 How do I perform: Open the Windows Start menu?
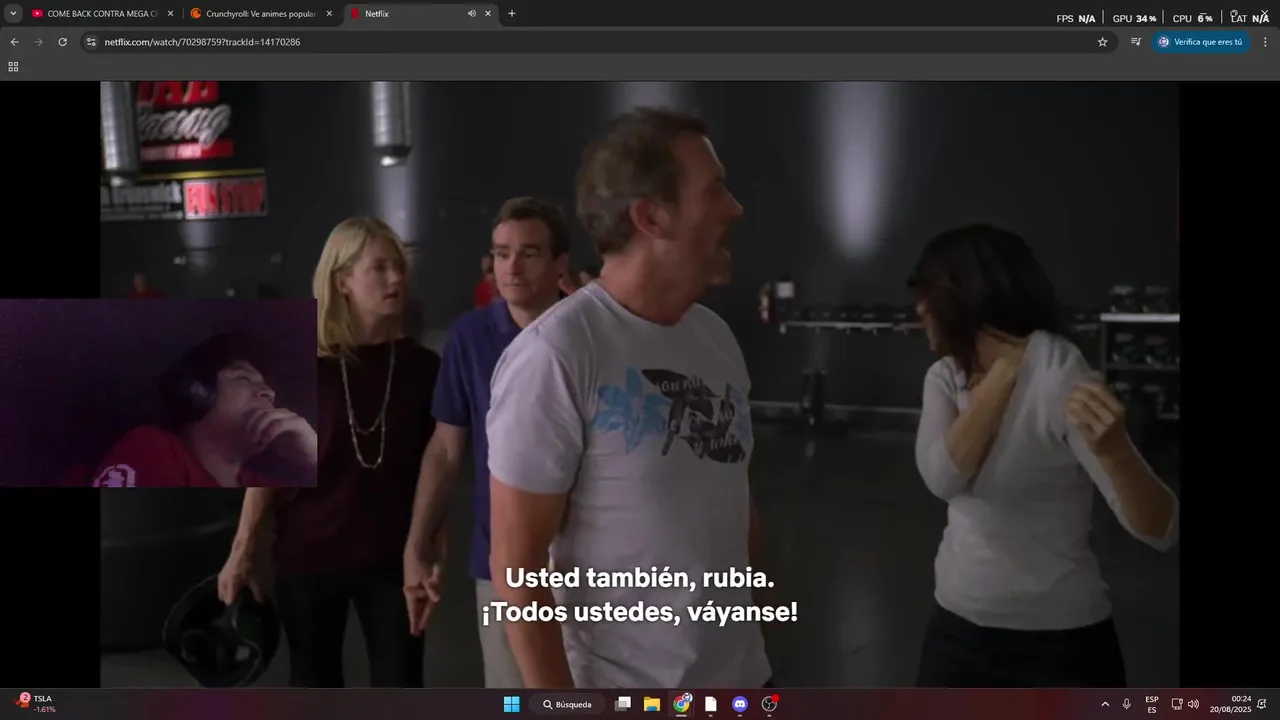(x=511, y=704)
